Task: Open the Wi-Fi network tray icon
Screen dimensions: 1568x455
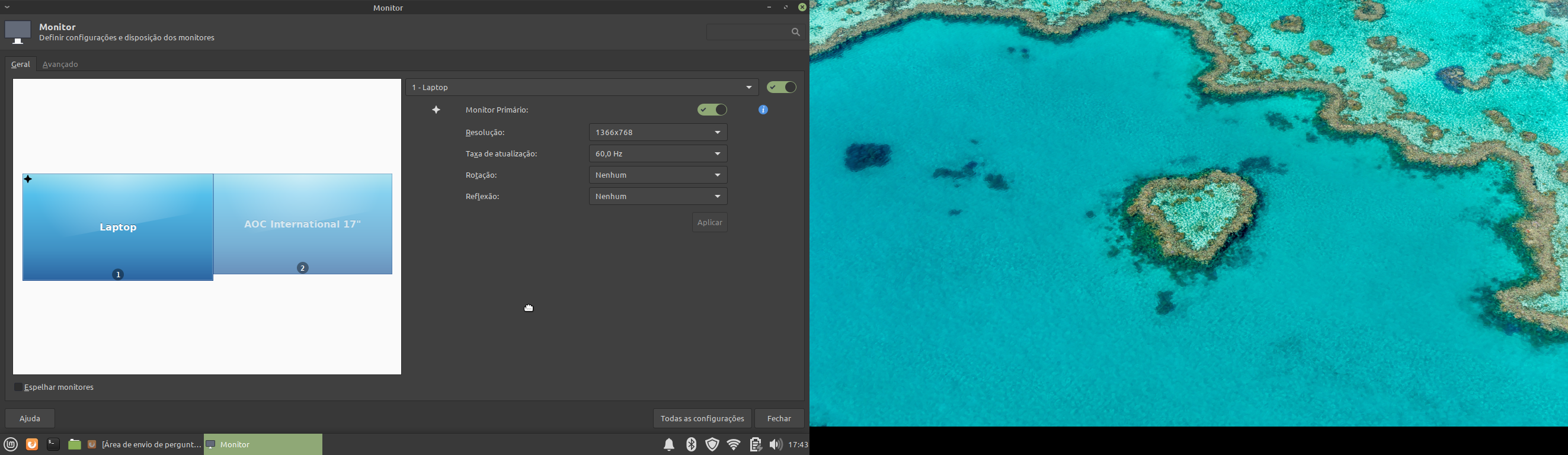Action: (x=734, y=445)
